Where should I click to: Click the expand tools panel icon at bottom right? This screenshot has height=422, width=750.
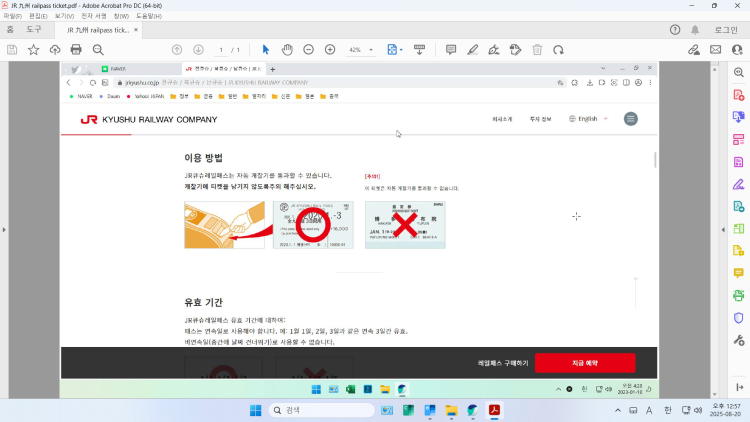[739, 387]
